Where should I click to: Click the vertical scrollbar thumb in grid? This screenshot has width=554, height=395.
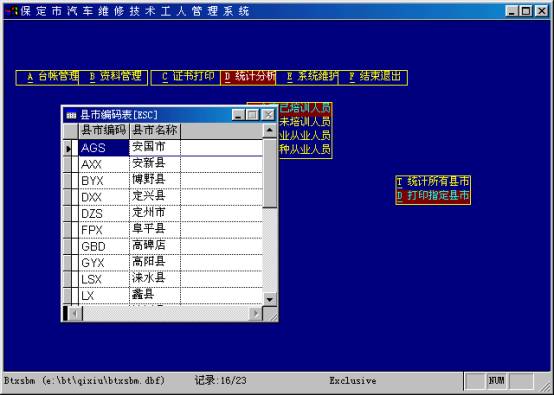pos(270,173)
